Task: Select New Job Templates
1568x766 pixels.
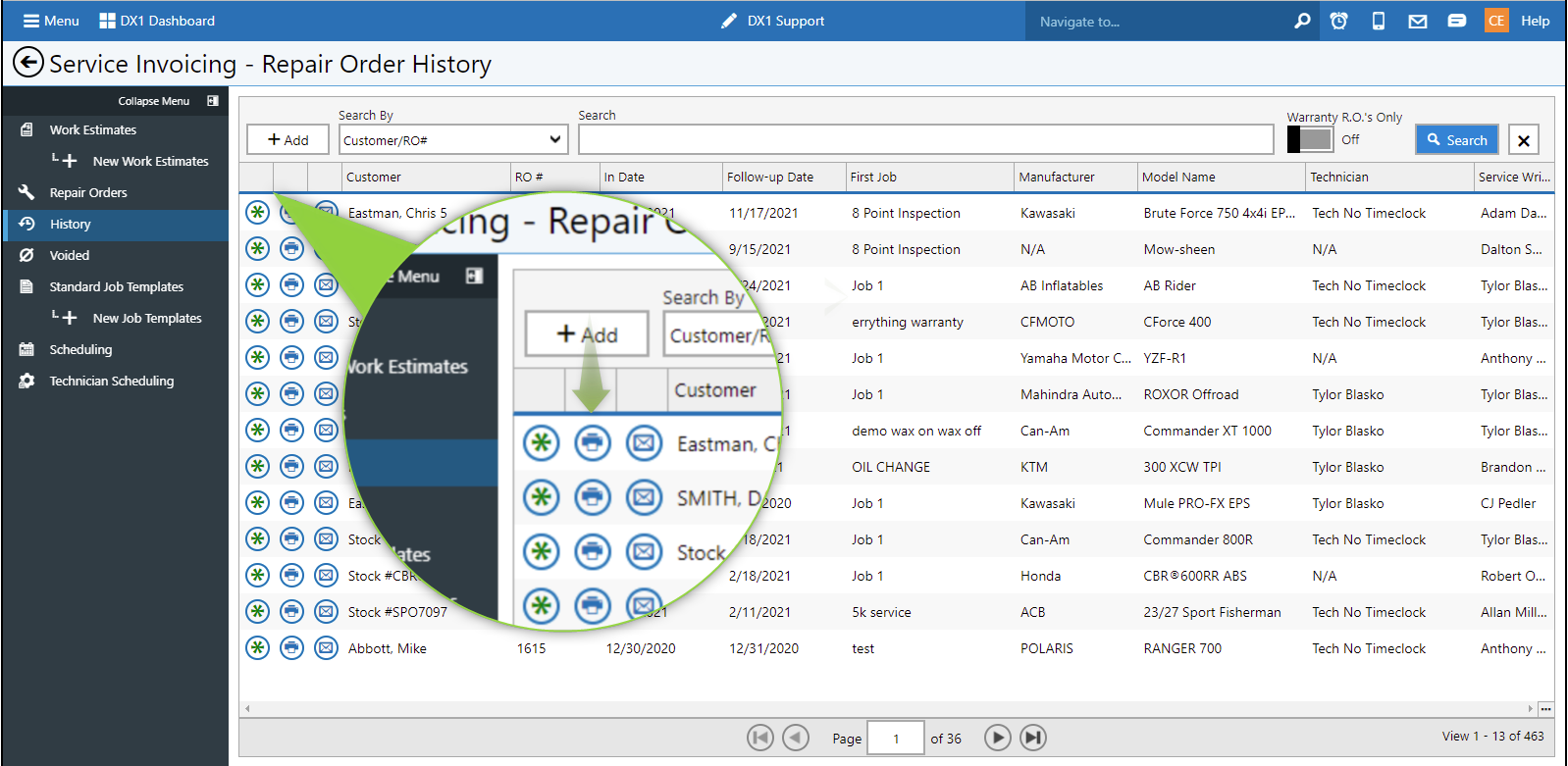Action: (x=147, y=318)
